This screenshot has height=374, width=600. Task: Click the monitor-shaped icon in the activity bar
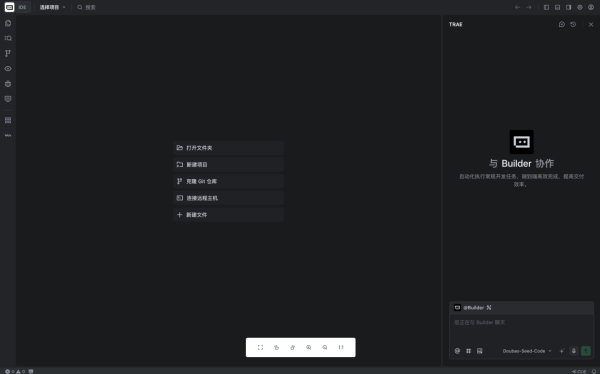8,99
